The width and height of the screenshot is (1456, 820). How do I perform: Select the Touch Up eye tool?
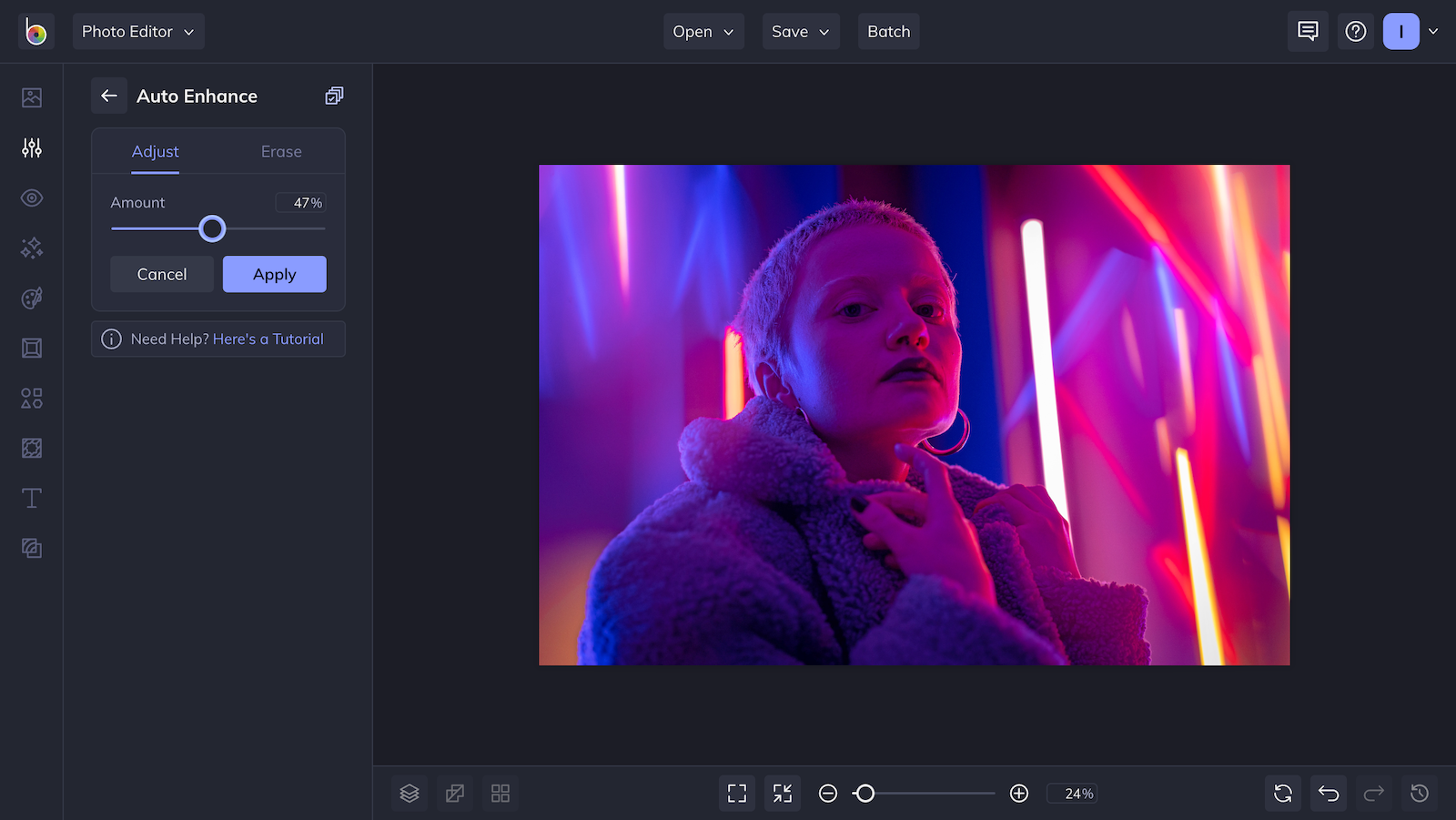31,197
